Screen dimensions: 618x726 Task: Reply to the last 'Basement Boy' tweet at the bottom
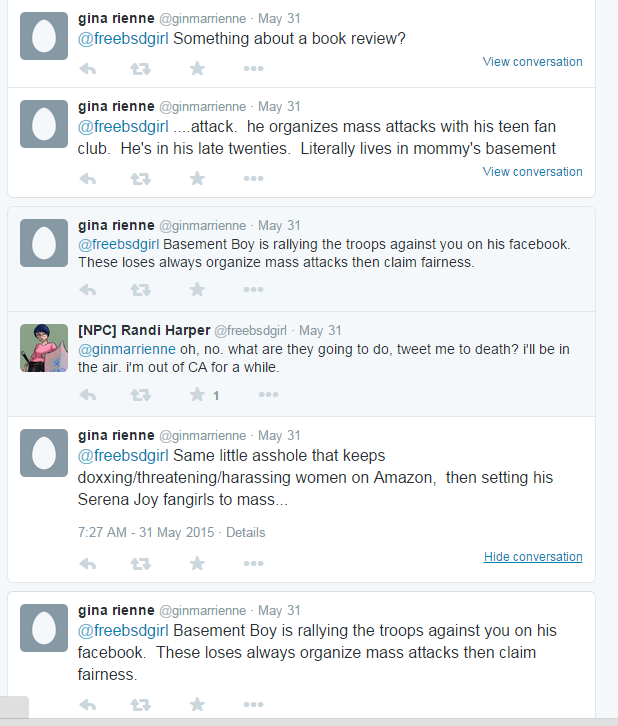(87, 705)
